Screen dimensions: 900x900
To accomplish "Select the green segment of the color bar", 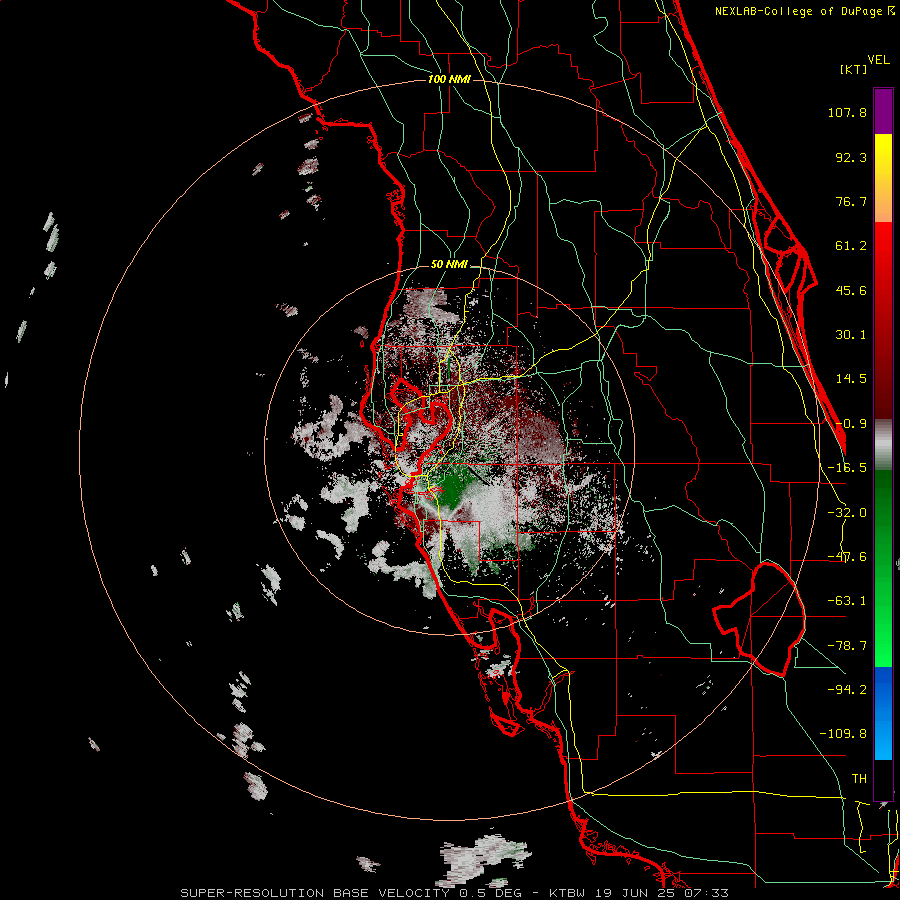I will [x=883, y=568].
